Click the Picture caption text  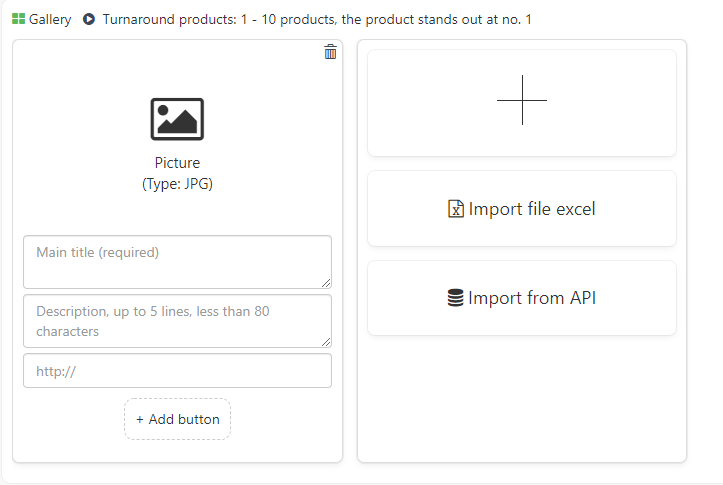pos(177,163)
